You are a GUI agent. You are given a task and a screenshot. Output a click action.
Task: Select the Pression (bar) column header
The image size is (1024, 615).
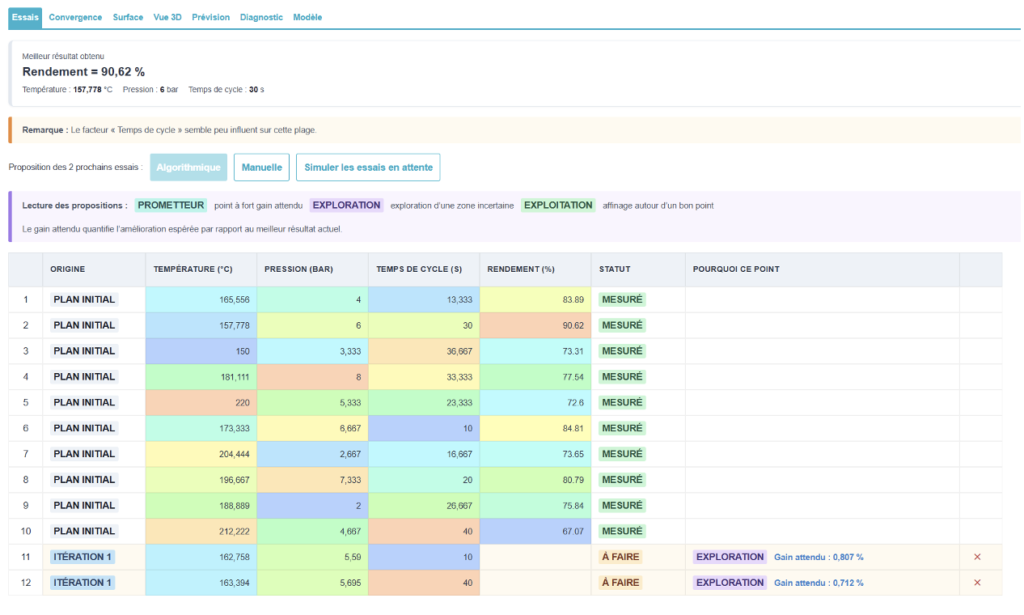click(298, 269)
